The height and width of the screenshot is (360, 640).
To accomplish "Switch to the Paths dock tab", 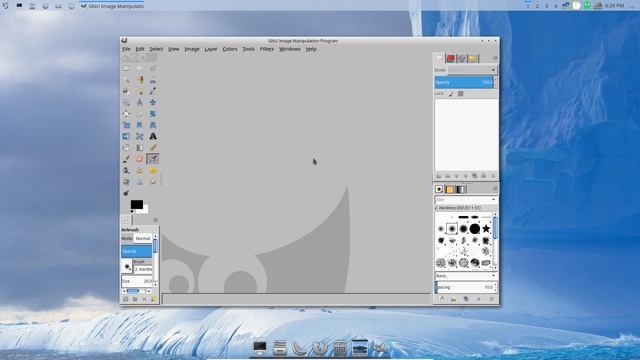I will [462, 59].
